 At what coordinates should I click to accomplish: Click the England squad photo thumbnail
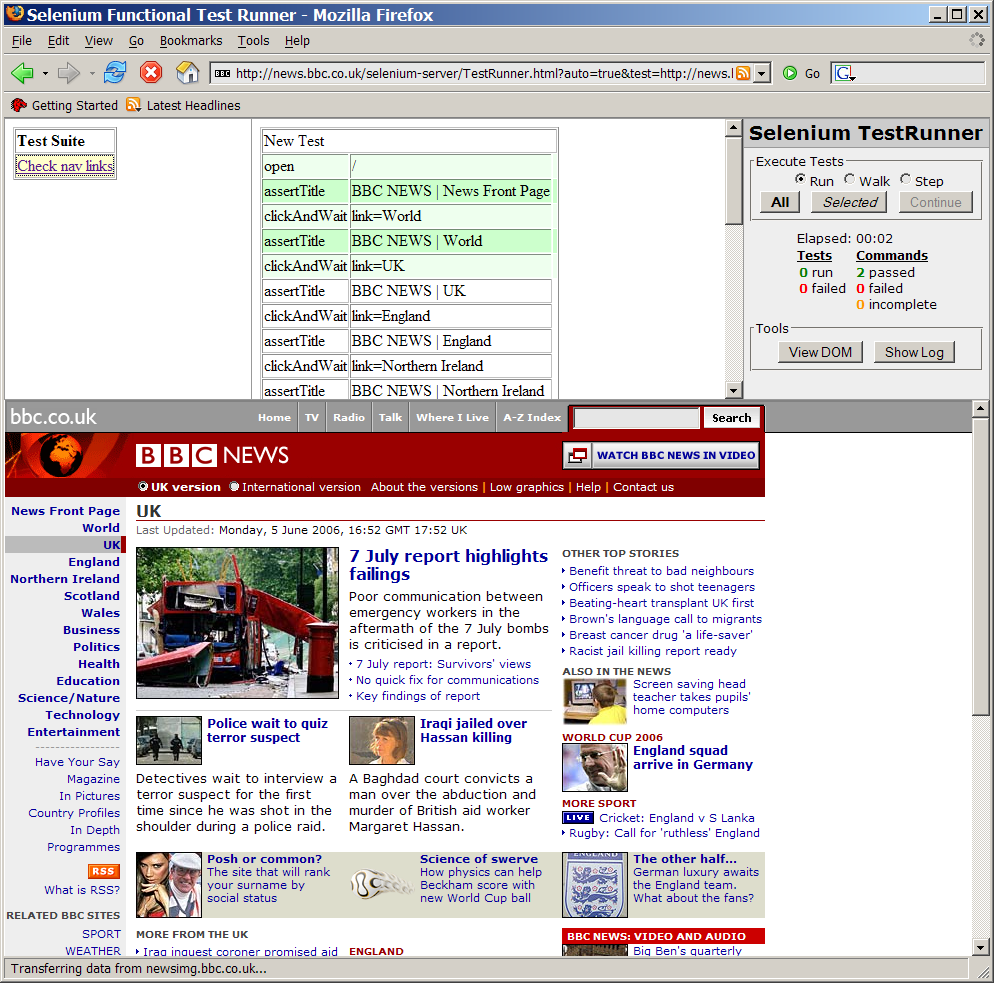[x=595, y=768]
